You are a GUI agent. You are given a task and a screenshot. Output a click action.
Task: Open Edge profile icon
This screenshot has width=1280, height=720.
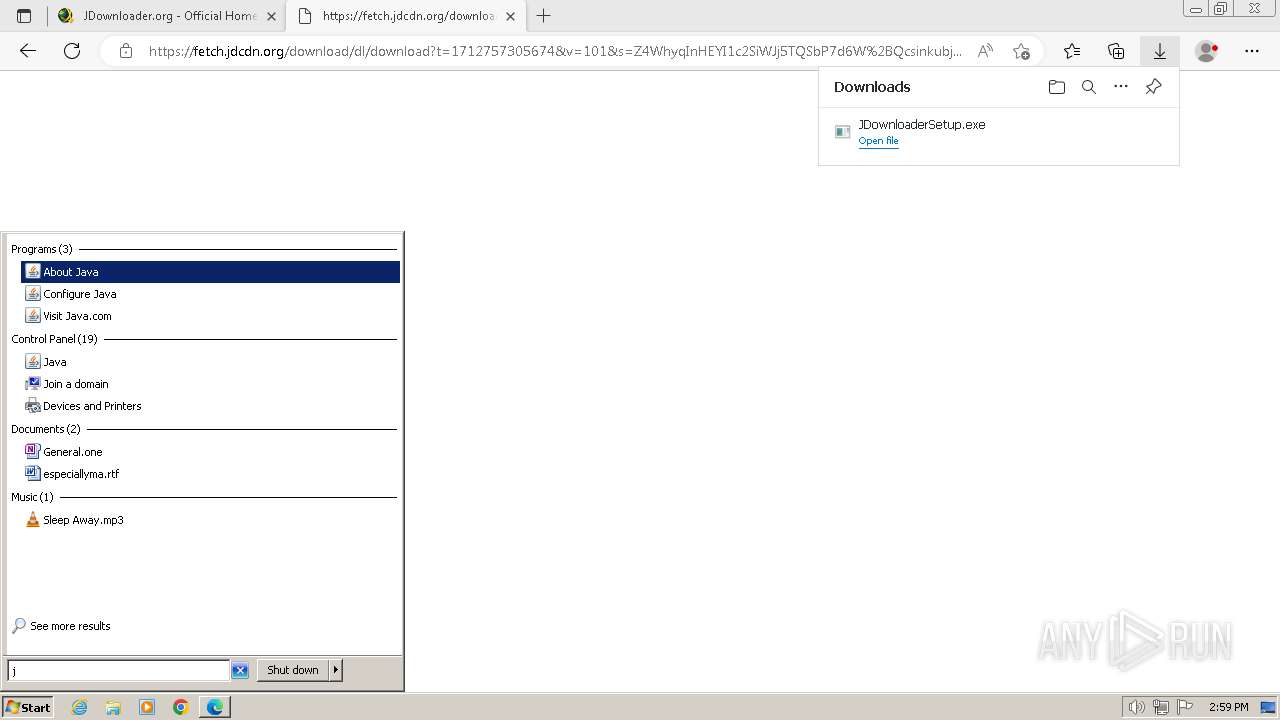tap(1207, 51)
